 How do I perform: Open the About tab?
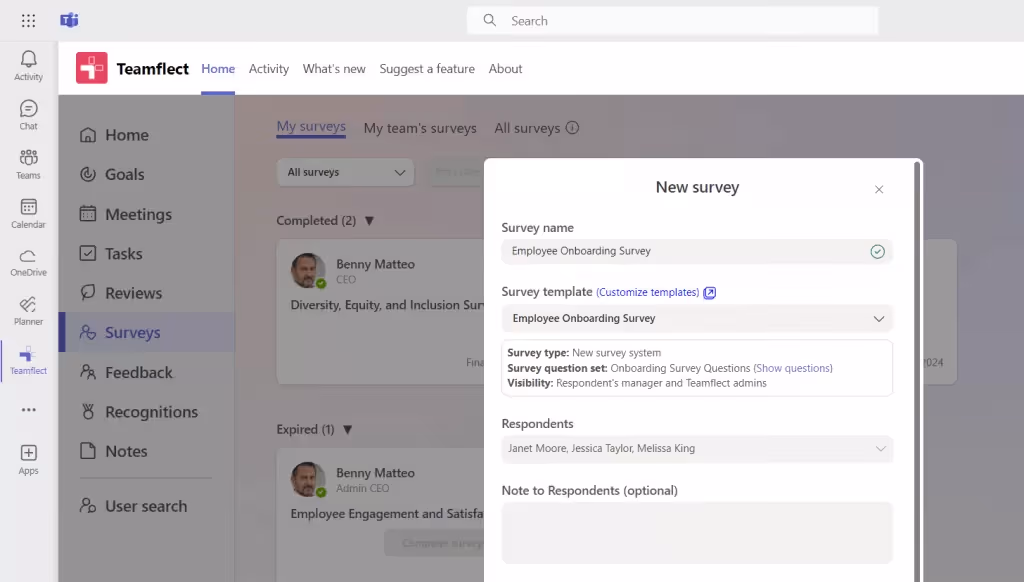[x=505, y=69]
